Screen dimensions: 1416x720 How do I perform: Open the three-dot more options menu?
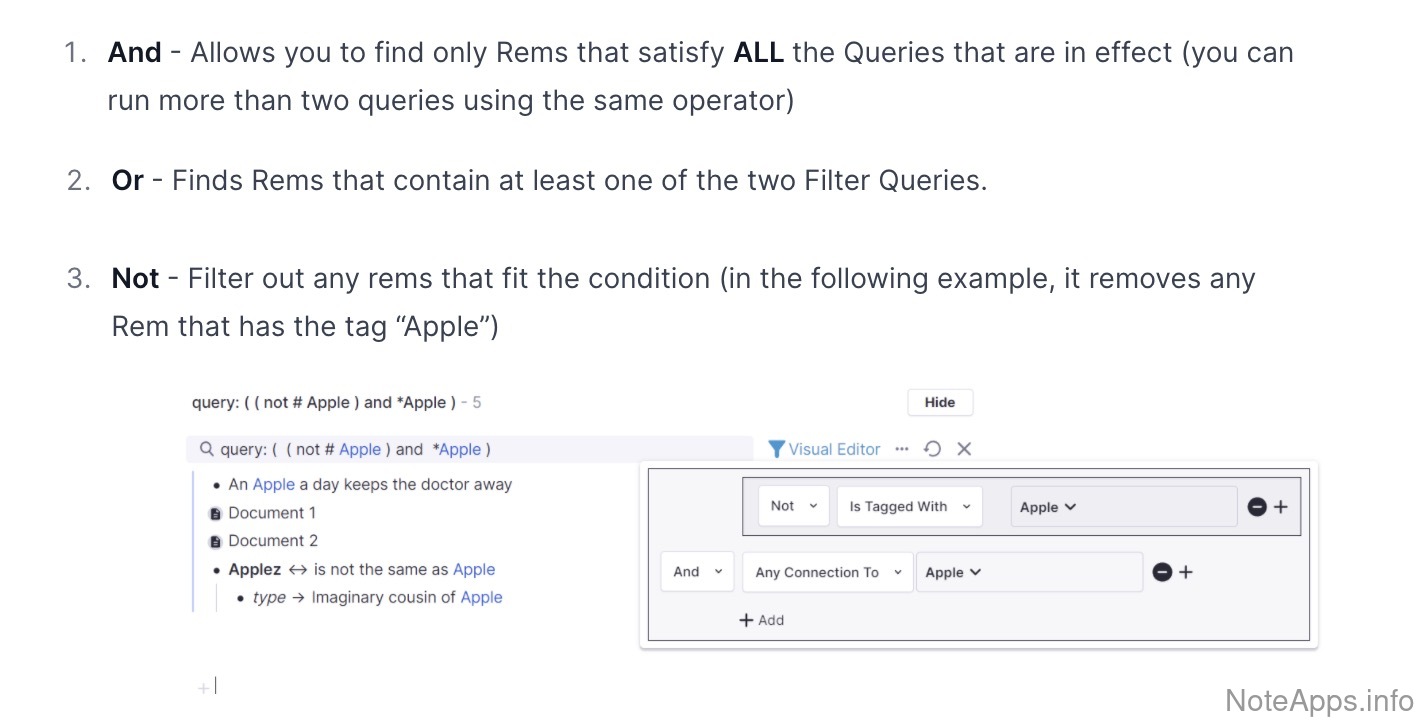(902, 449)
